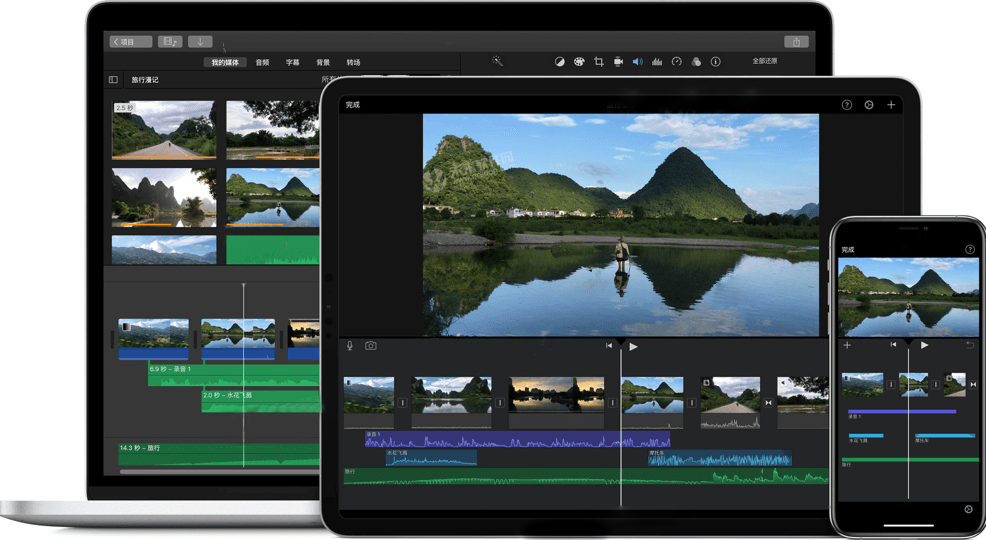The width and height of the screenshot is (986, 540).
Task: Select the blue 摩托车 audio clip on iPad
Action: click(720, 458)
